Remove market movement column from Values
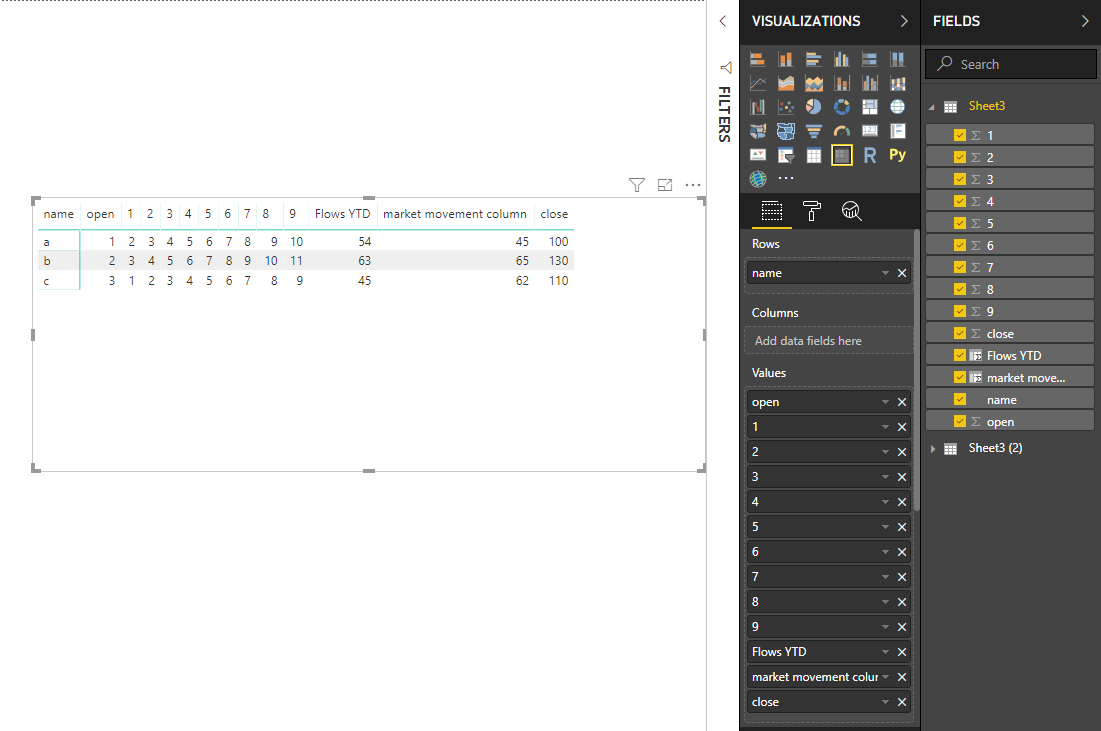 902,677
